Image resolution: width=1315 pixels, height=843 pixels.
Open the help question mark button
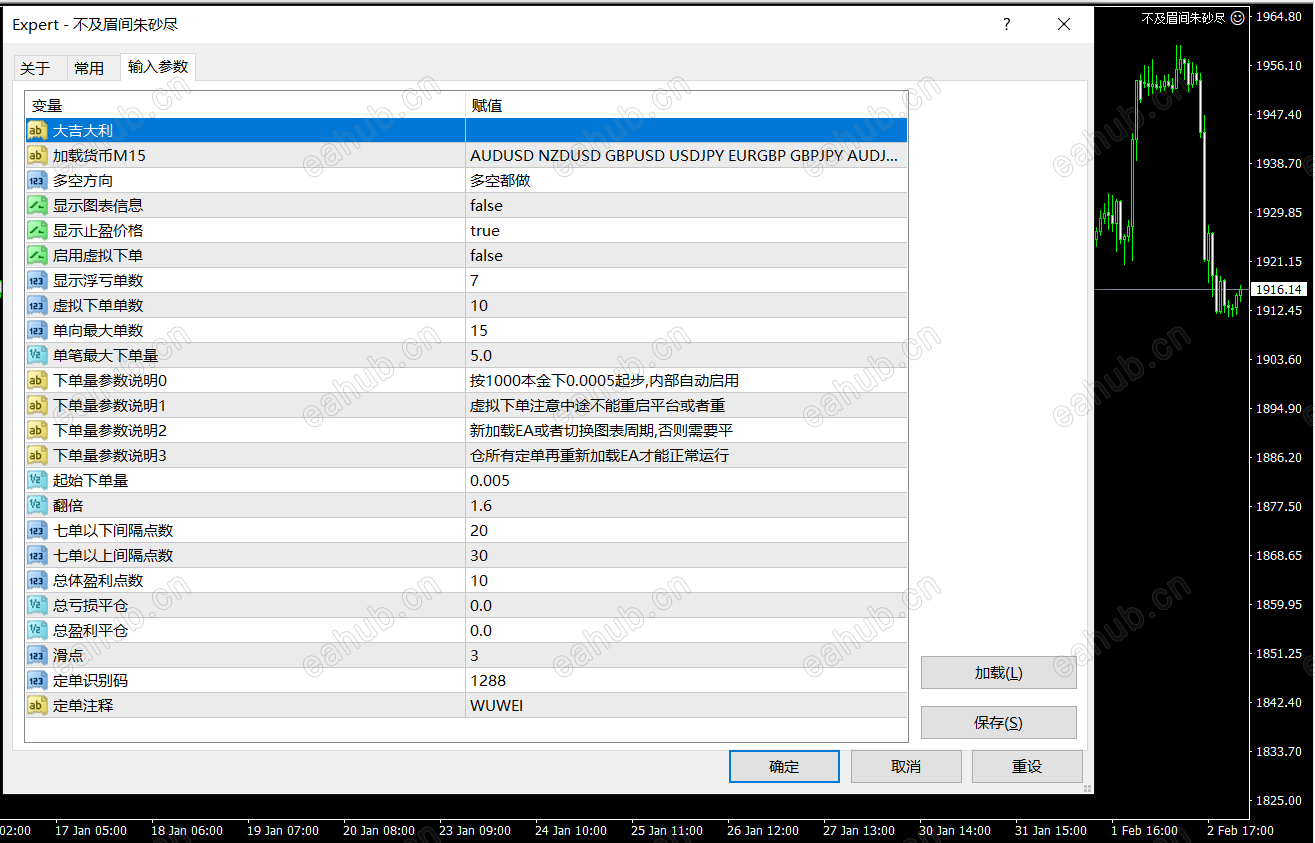[1007, 24]
